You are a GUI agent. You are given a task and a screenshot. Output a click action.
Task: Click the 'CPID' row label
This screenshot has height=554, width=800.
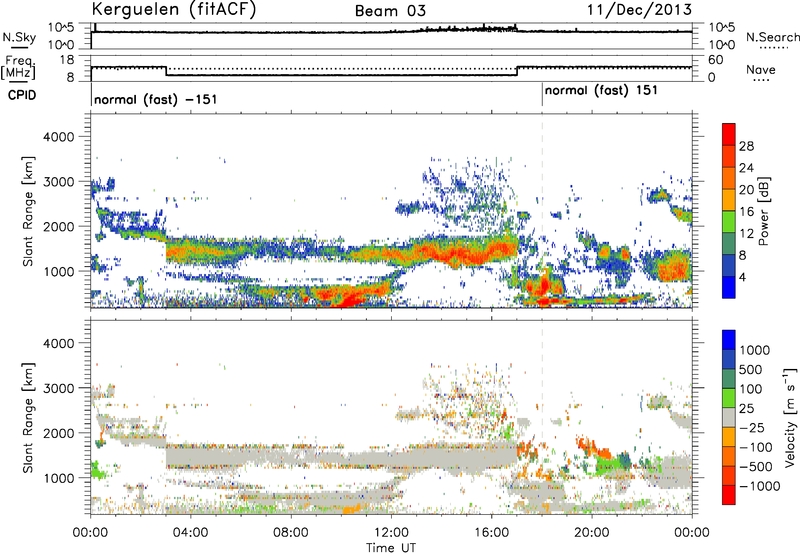(x=22, y=95)
